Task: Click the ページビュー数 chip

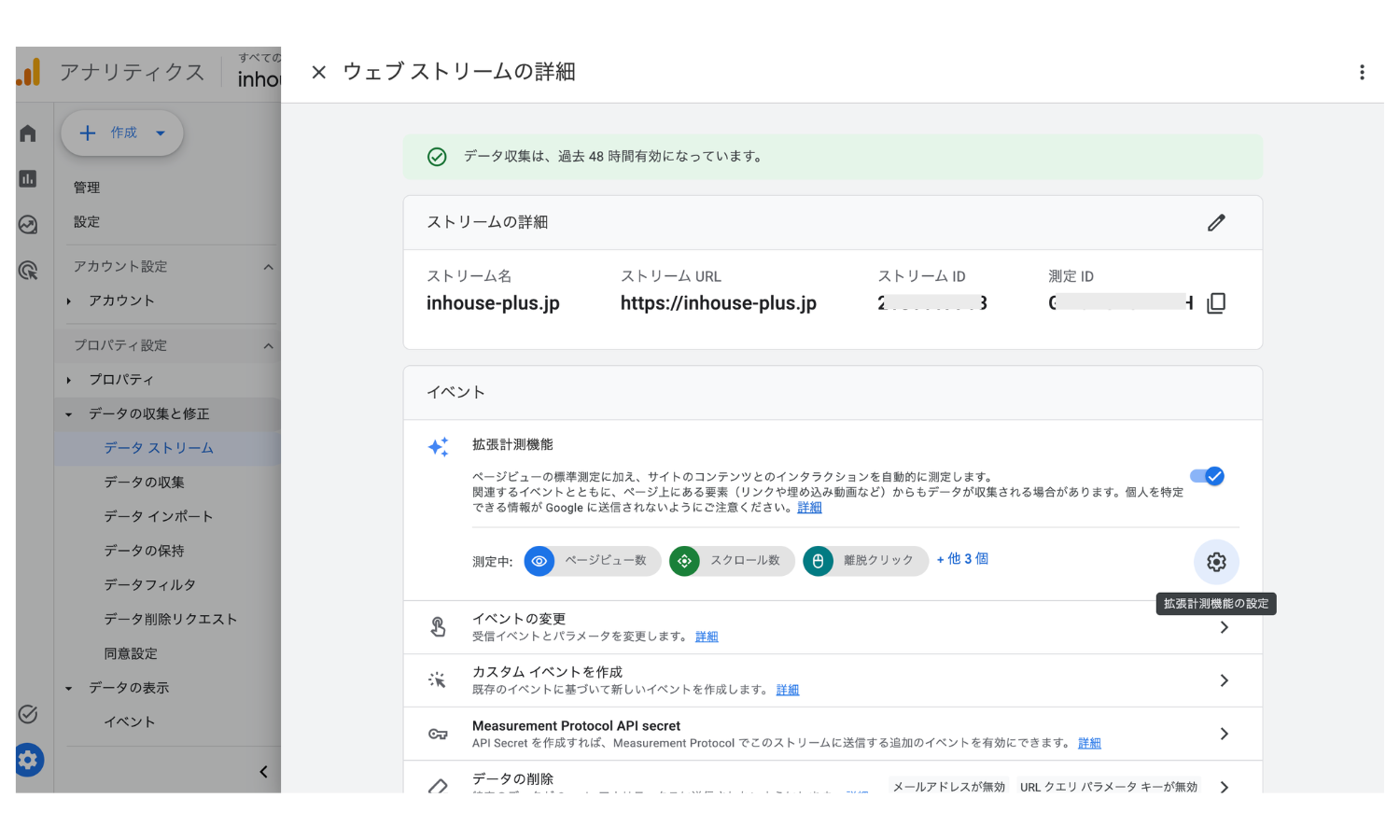Action: 592,561
